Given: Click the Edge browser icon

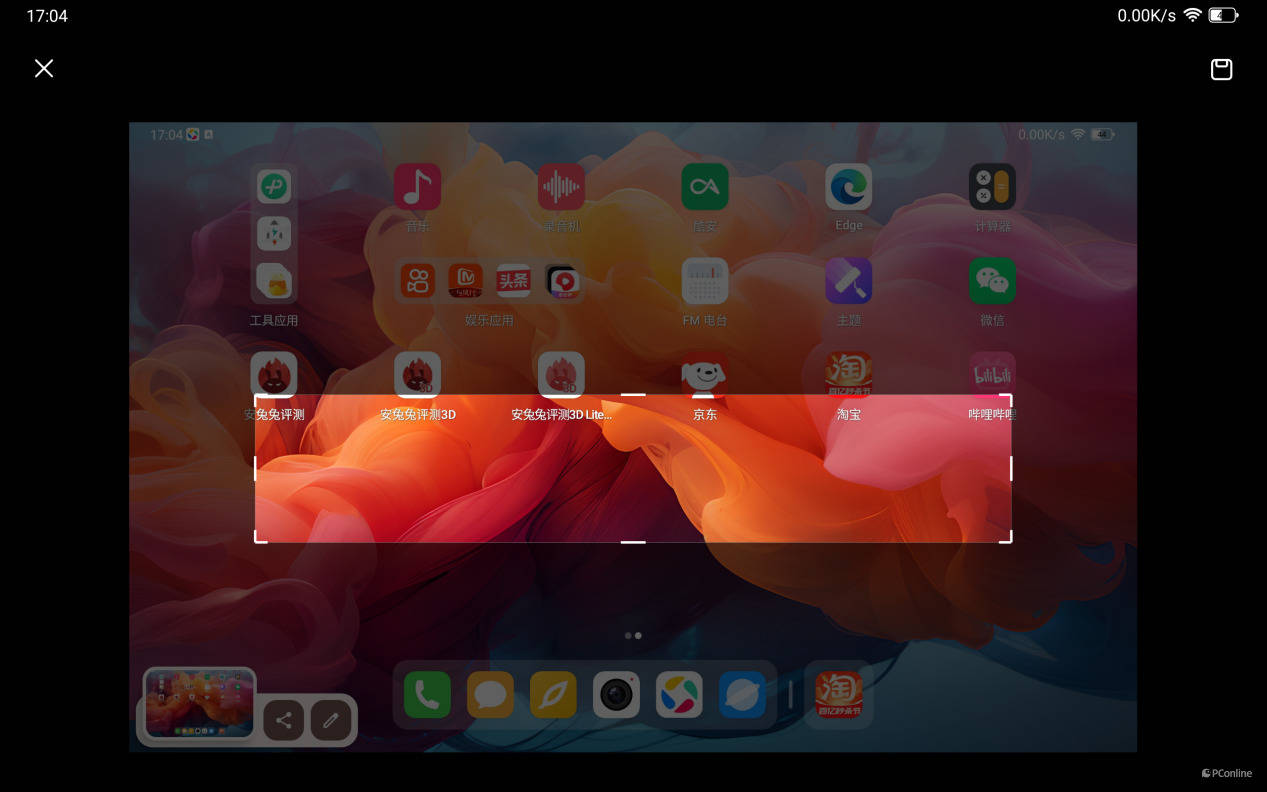Looking at the screenshot, I should coord(848,187).
